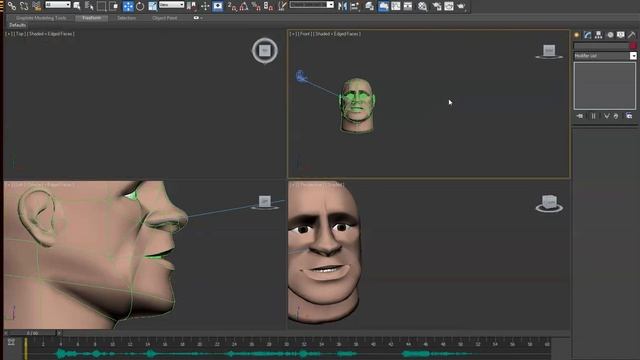Screen dimensions: 640x360
Task: Click the Mirror tool icon
Action: pos(342,6)
